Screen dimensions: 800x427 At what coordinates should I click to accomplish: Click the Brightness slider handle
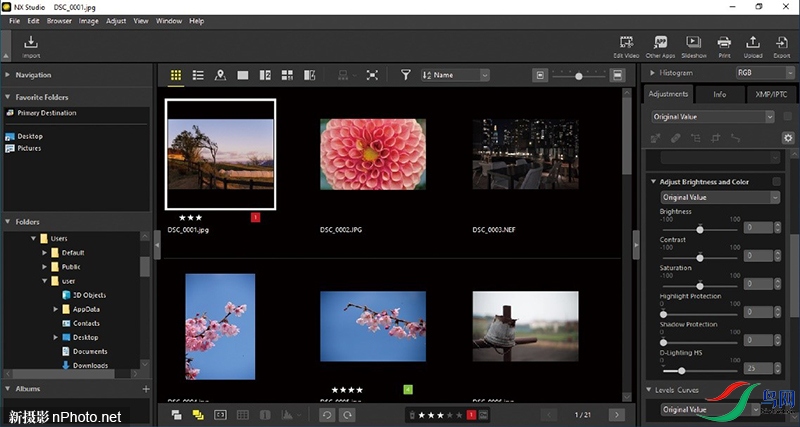[699, 228]
